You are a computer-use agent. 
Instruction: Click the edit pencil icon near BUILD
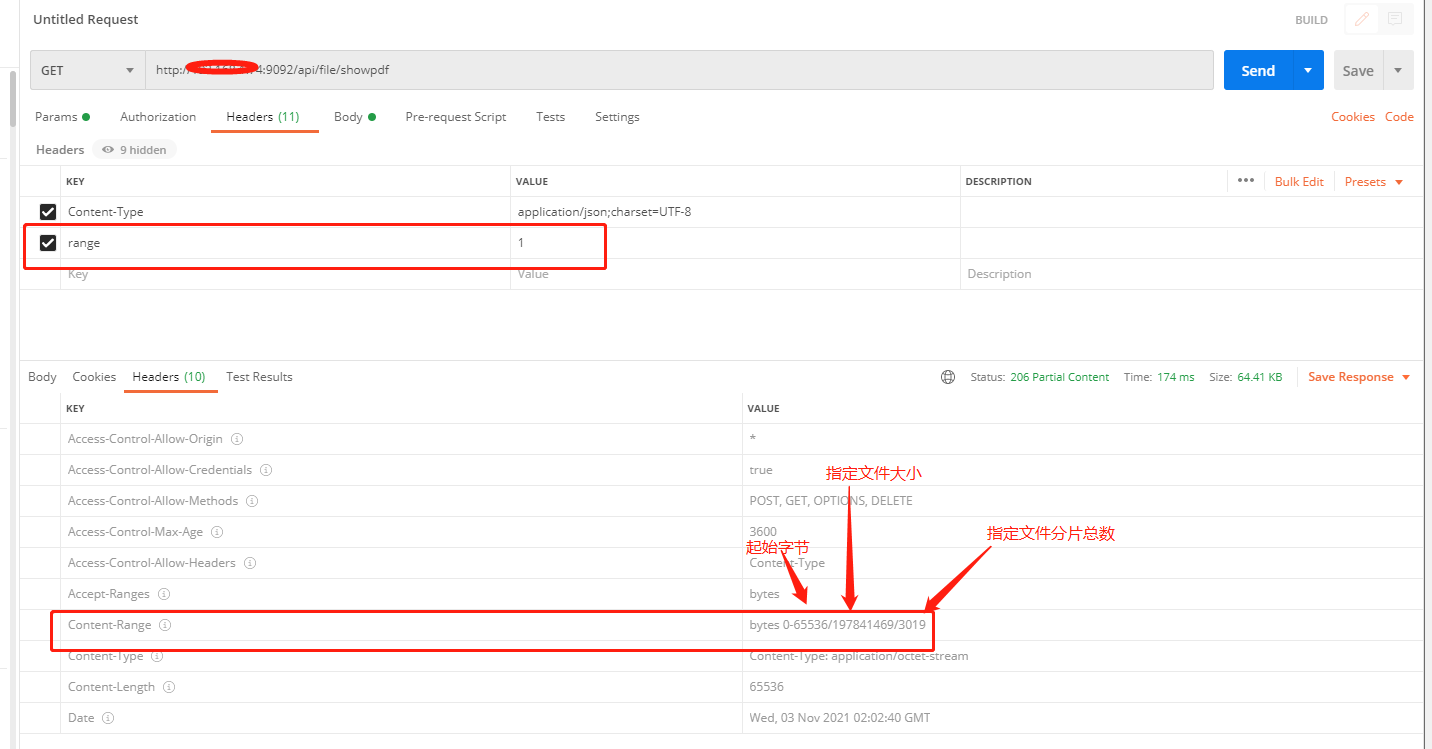(x=1360, y=19)
